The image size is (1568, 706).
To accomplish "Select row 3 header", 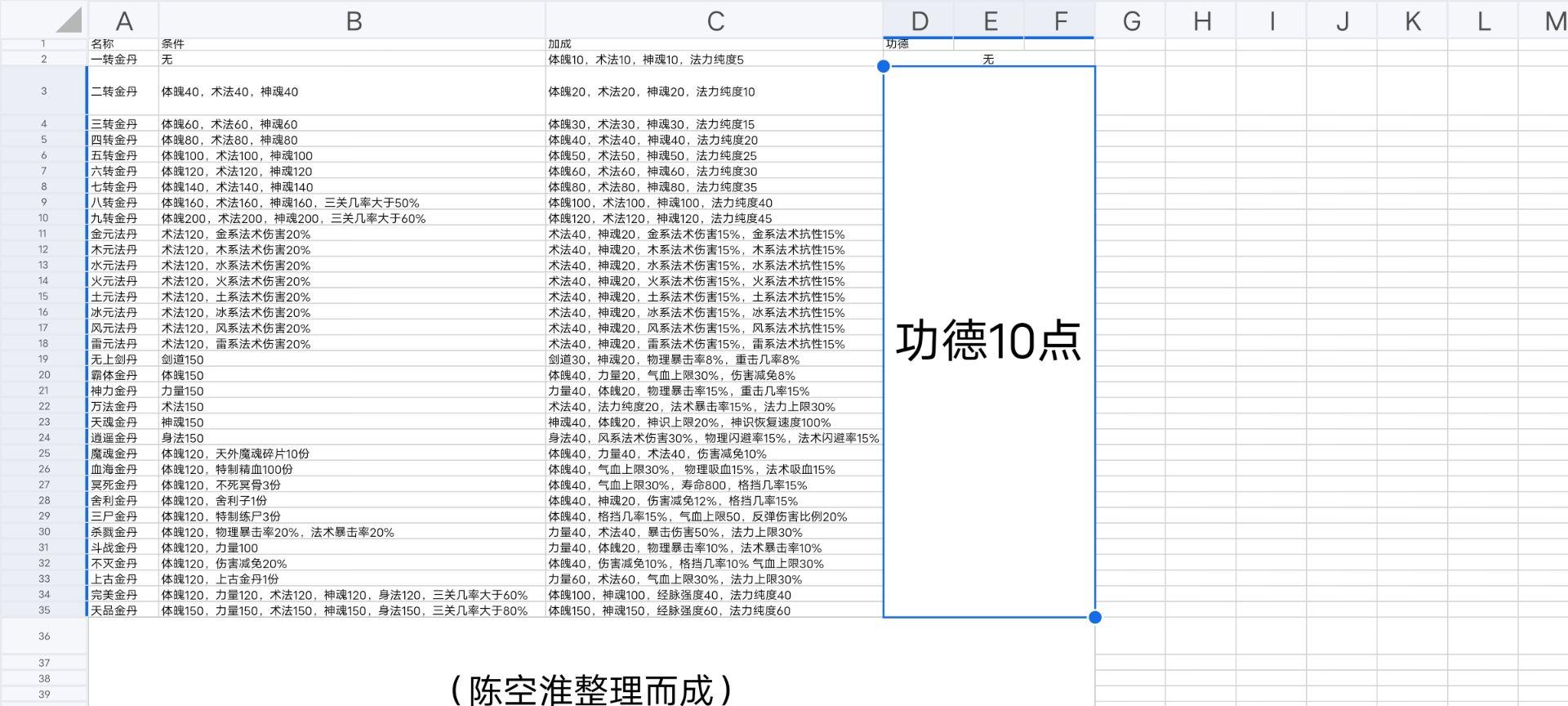I will [x=44, y=92].
